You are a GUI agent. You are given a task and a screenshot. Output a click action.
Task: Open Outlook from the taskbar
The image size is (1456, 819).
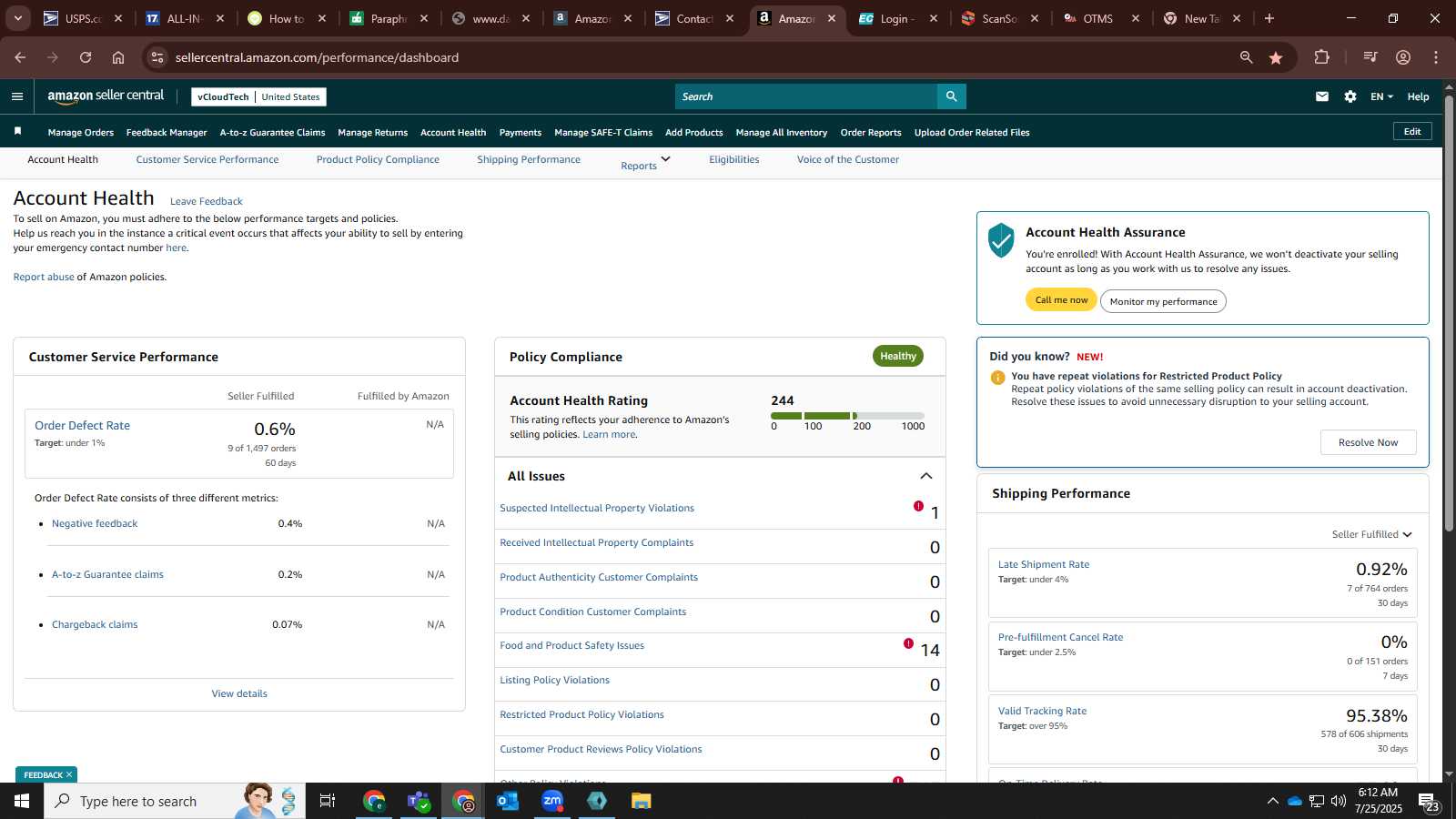(x=508, y=801)
